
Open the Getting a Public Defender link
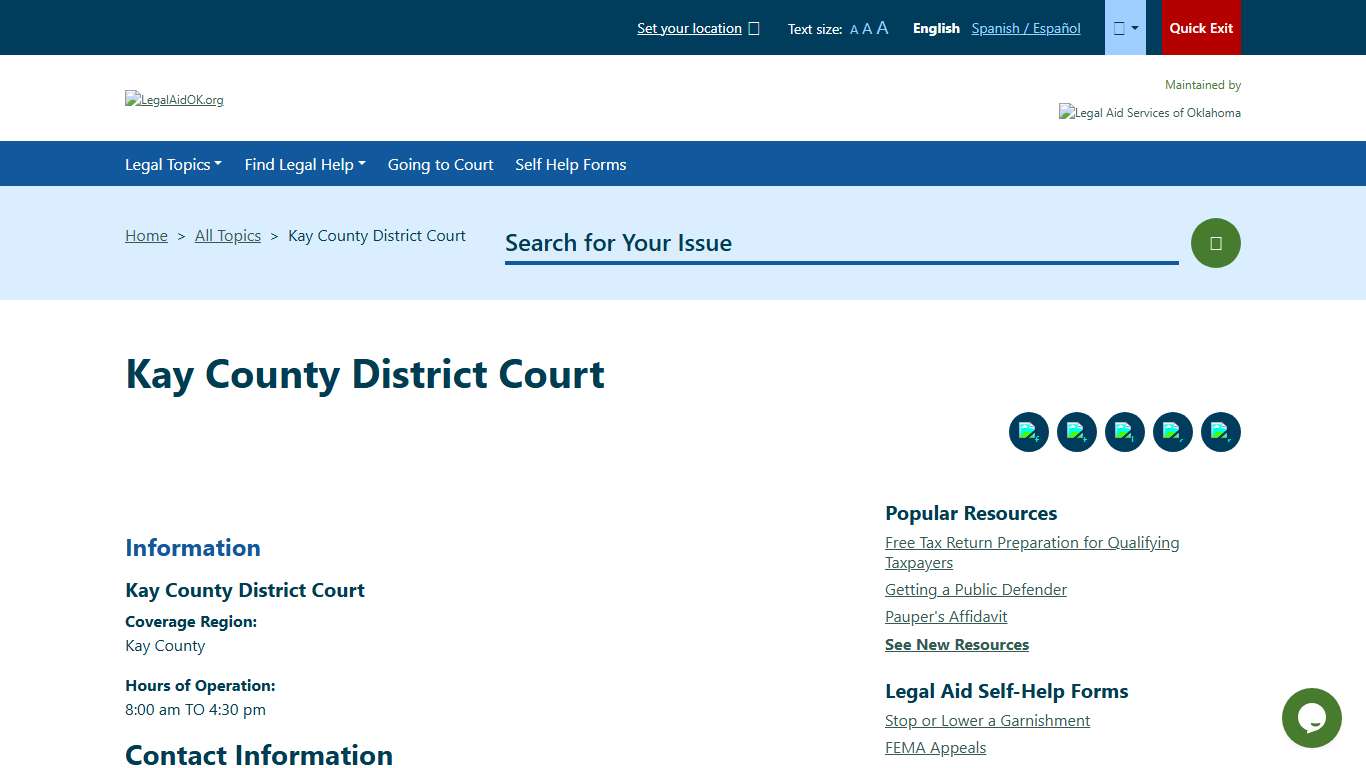point(975,589)
